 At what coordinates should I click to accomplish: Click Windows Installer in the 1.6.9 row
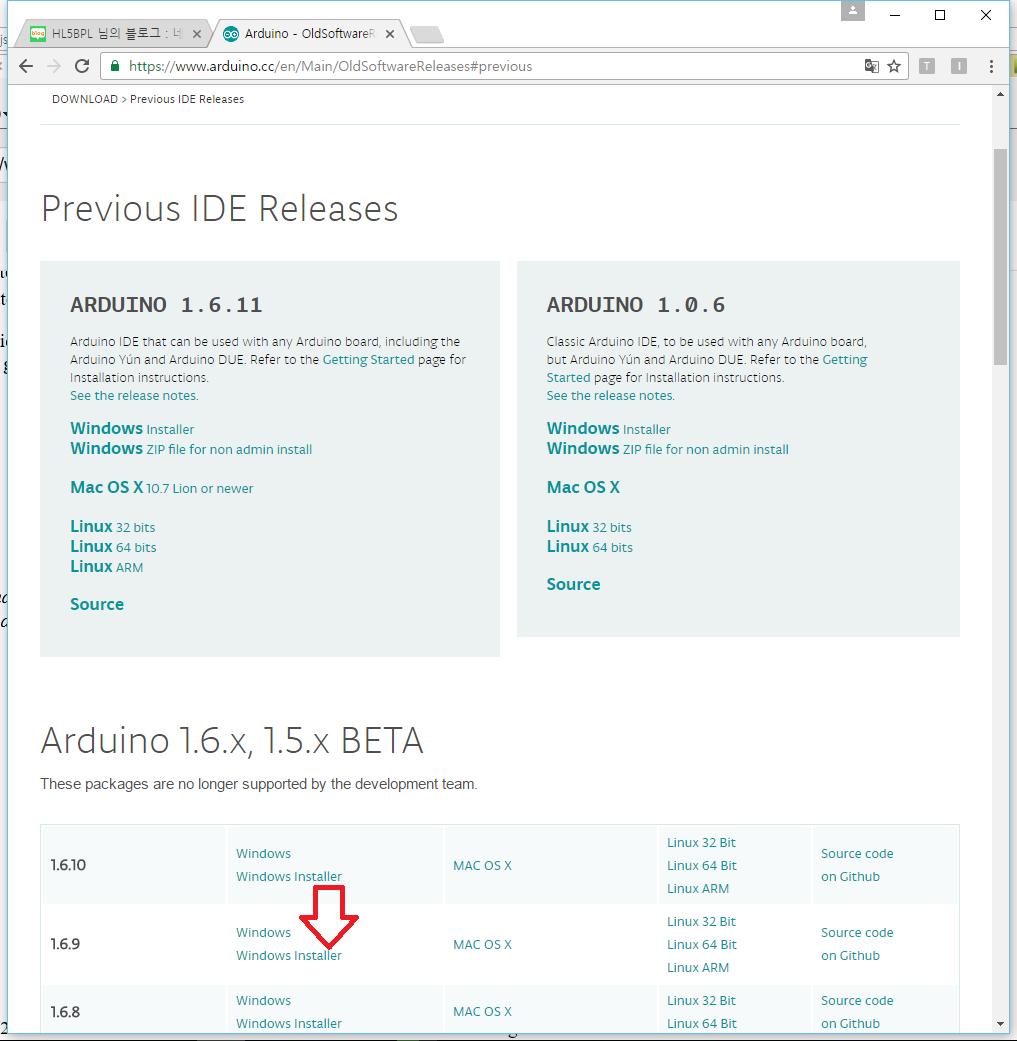click(x=289, y=955)
